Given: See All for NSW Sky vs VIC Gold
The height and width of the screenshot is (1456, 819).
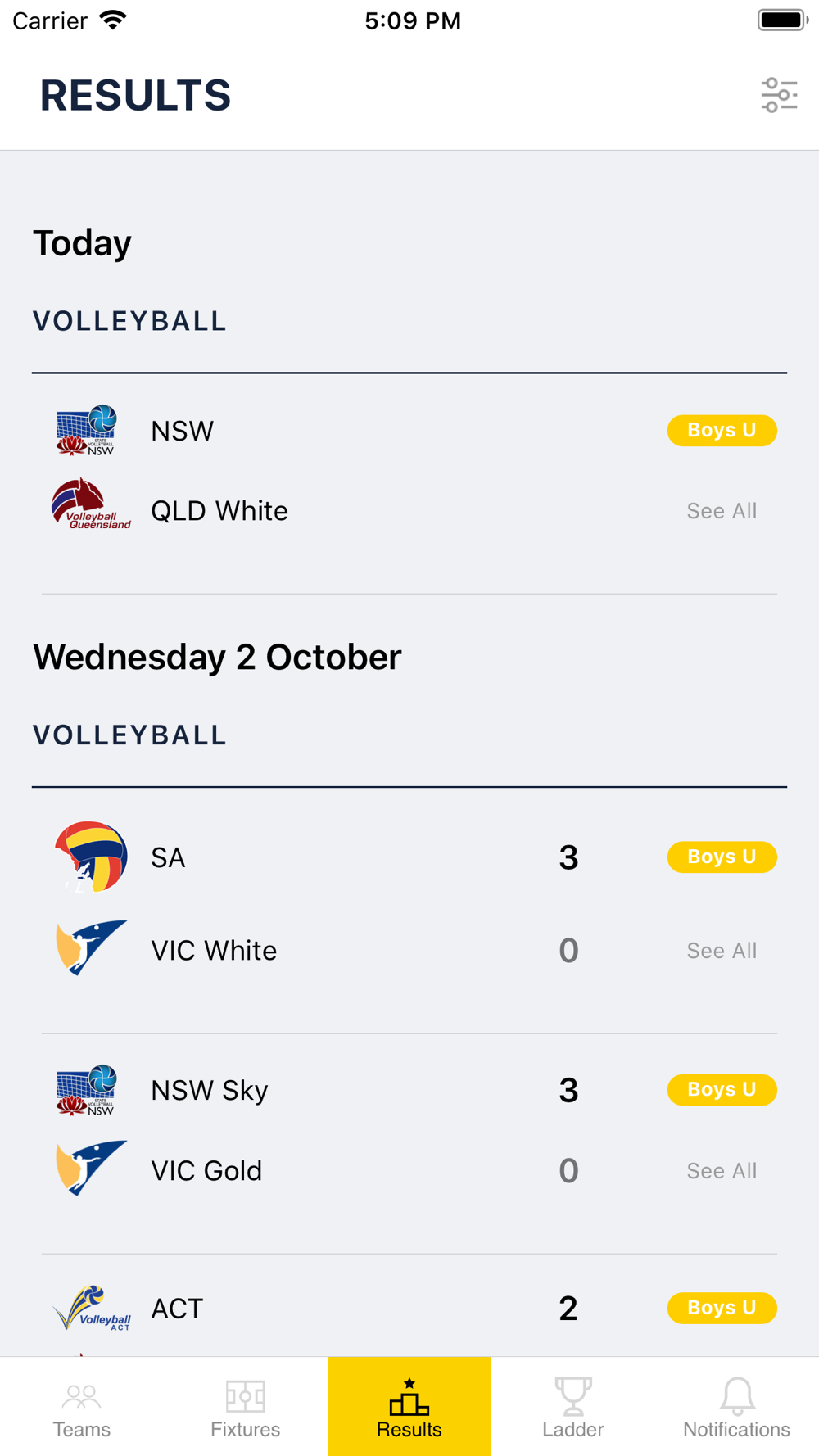Looking at the screenshot, I should coord(722,1171).
